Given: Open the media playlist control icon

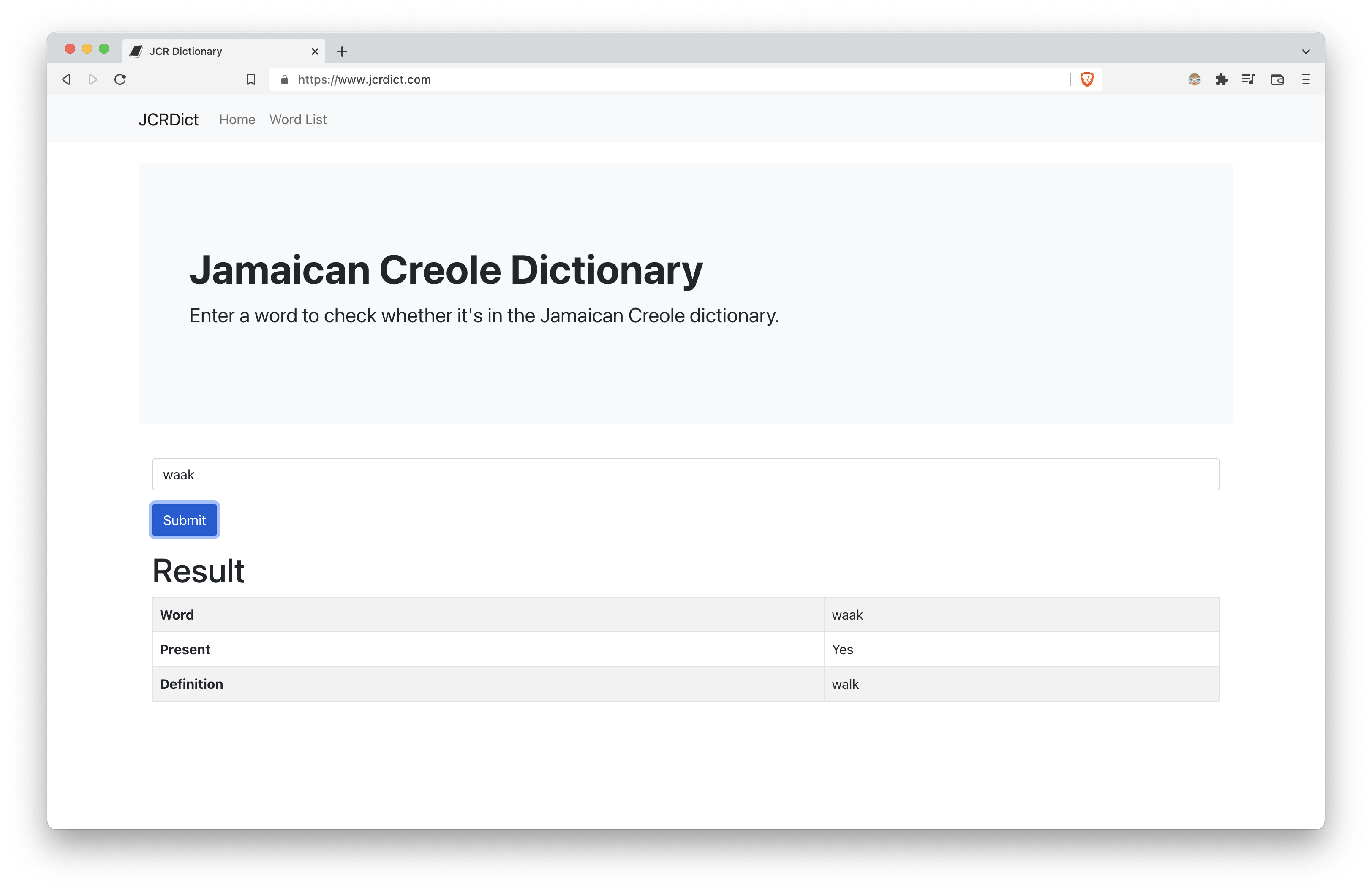Looking at the screenshot, I should click(1249, 79).
